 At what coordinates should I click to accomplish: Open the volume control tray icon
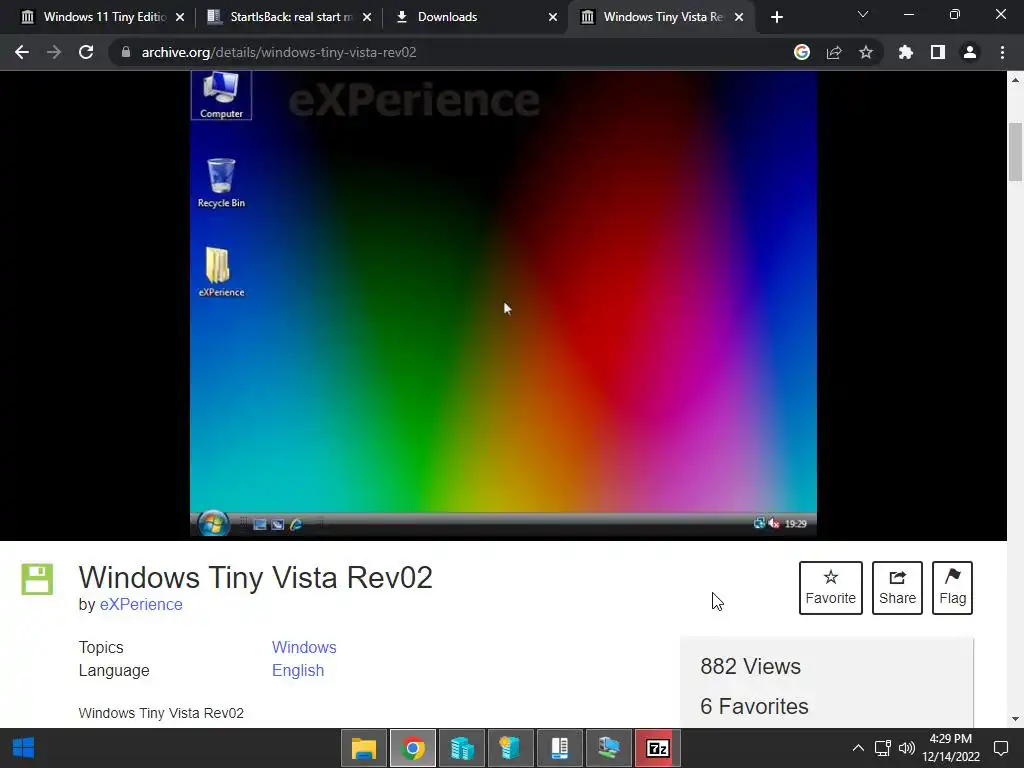pos(906,748)
